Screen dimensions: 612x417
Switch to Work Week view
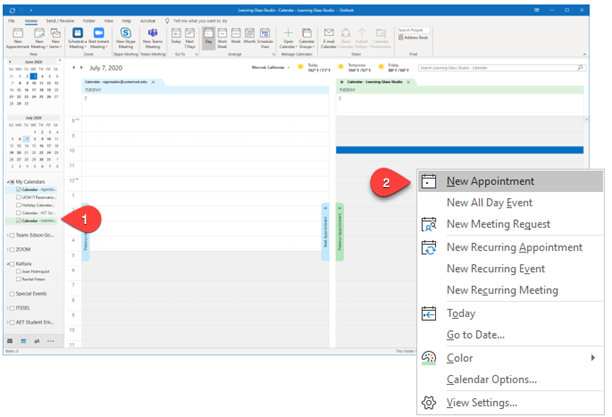click(x=222, y=38)
